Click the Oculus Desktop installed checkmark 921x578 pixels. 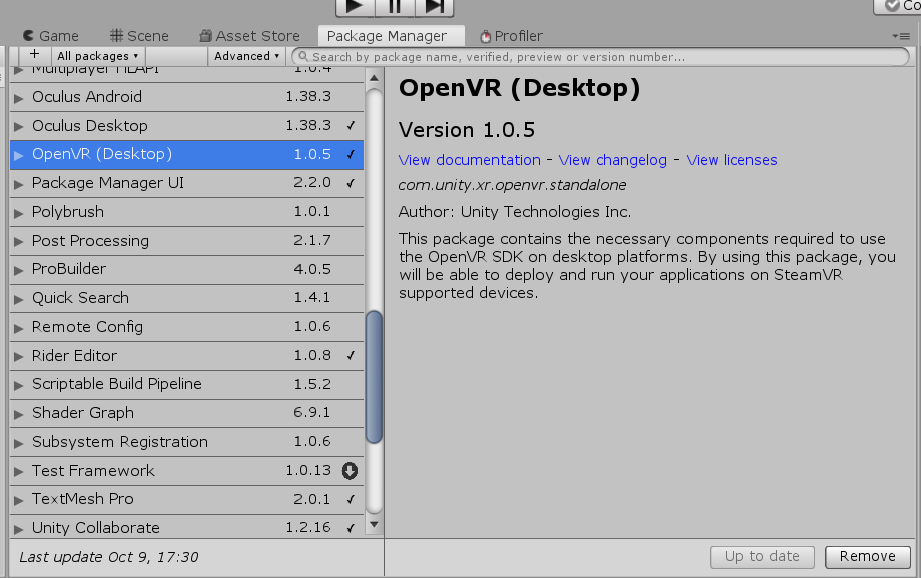pyautogui.click(x=351, y=125)
